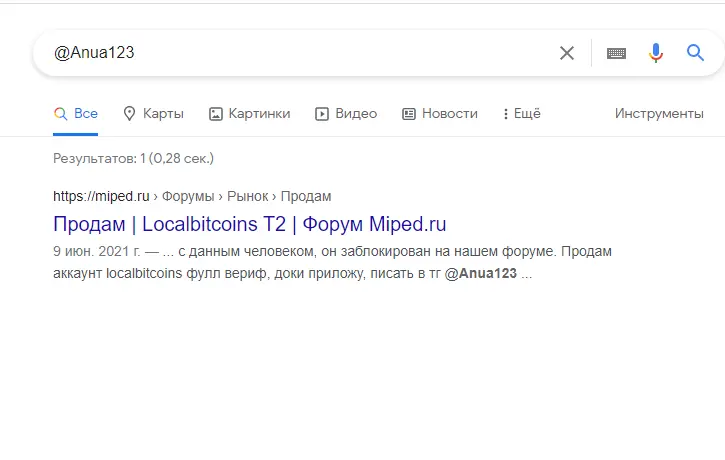Viewport: 725px width, 460px height.
Task: Click the picture icon for Картинки
Action: coord(216,114)
